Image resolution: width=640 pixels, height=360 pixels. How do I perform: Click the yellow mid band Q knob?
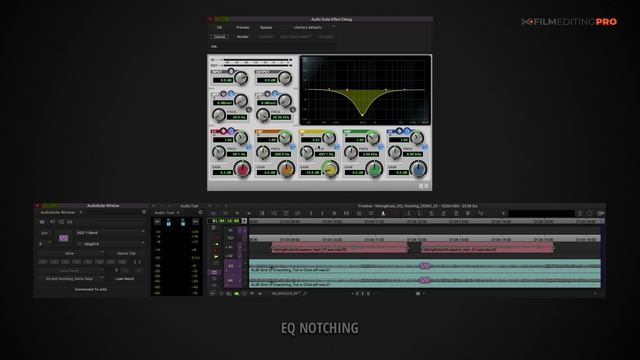pyautogui.click(x=329, y=138)
